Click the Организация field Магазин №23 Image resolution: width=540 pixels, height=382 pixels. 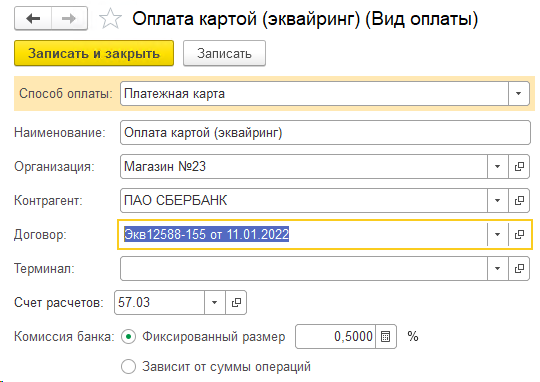(x=304, y=167)
